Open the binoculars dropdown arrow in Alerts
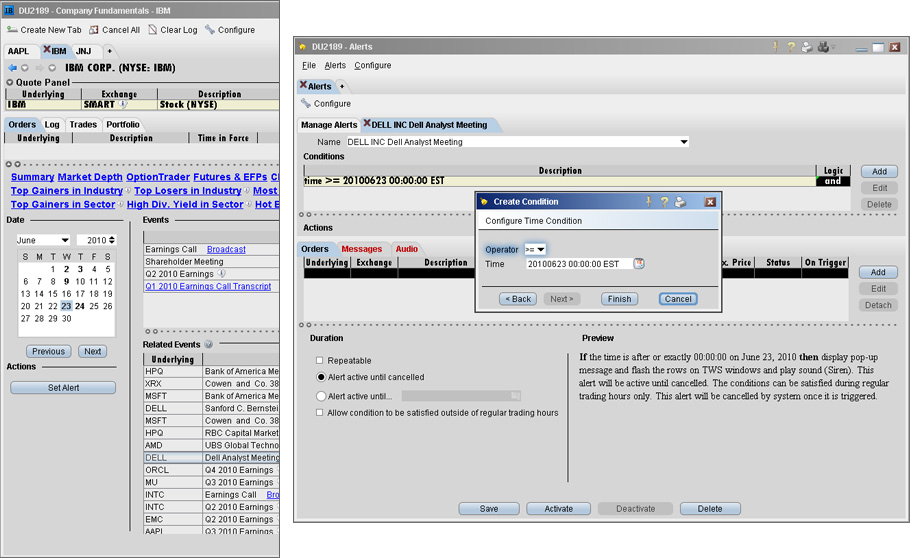Screen dimensions: 910x558 pyautogui.click(x=833, y=47)
